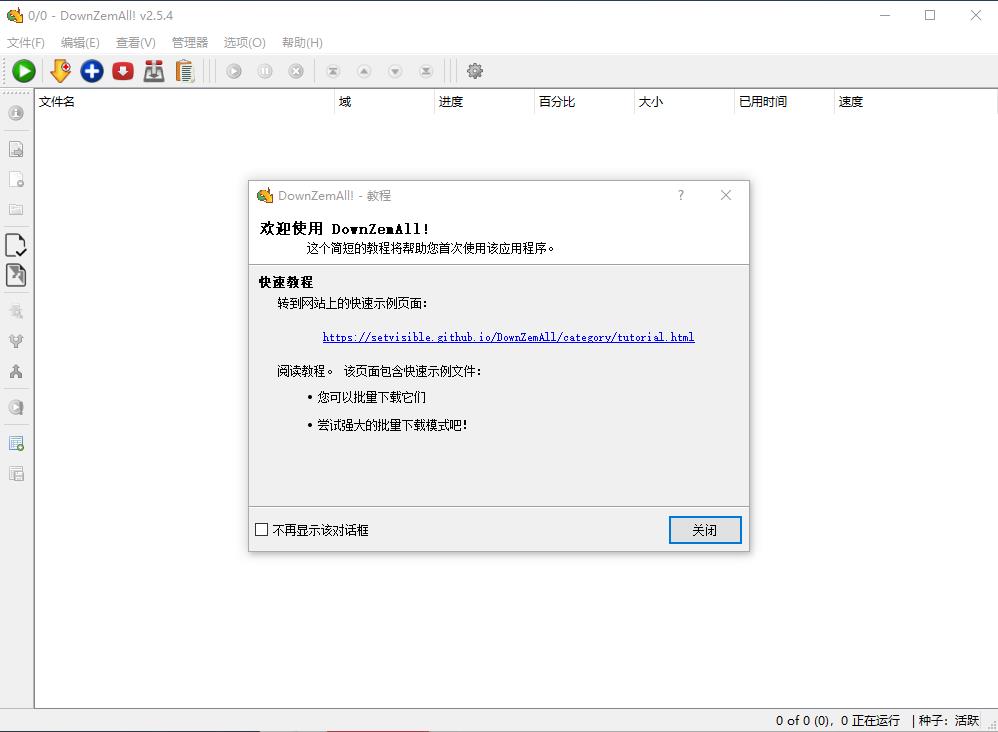Click the orange arrow add download icon

click(60, 71)
